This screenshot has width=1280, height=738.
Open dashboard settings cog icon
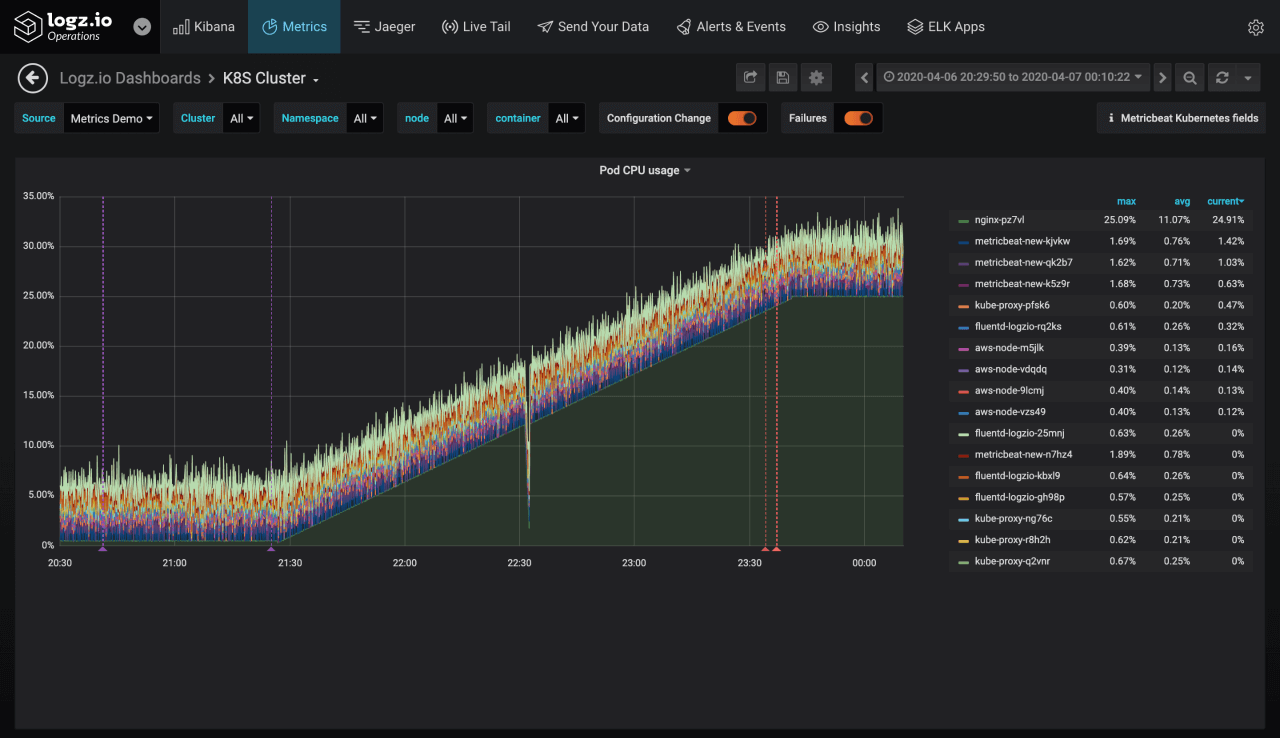(817, 78)
